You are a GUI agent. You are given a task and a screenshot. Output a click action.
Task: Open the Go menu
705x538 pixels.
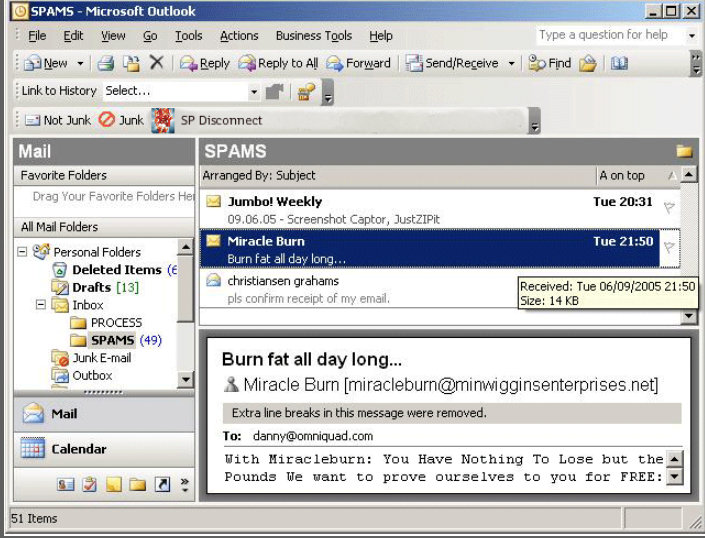[x=150, y=36]
